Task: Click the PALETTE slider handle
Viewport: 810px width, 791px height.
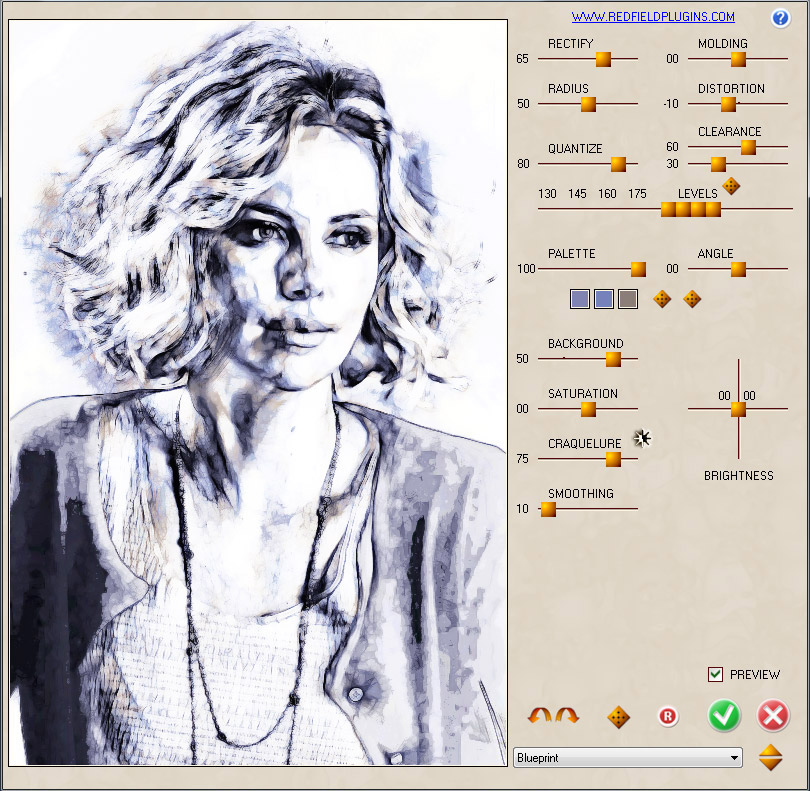Action: 638,269
